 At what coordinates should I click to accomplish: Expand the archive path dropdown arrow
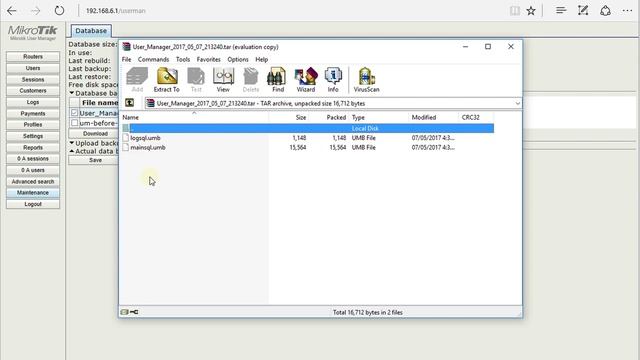[x=518, y=103]
